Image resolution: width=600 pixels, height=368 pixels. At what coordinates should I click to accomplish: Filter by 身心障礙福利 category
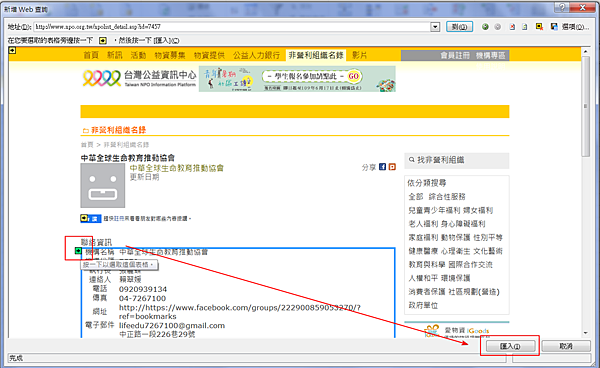pyautogui.click(x=463, y=224)
